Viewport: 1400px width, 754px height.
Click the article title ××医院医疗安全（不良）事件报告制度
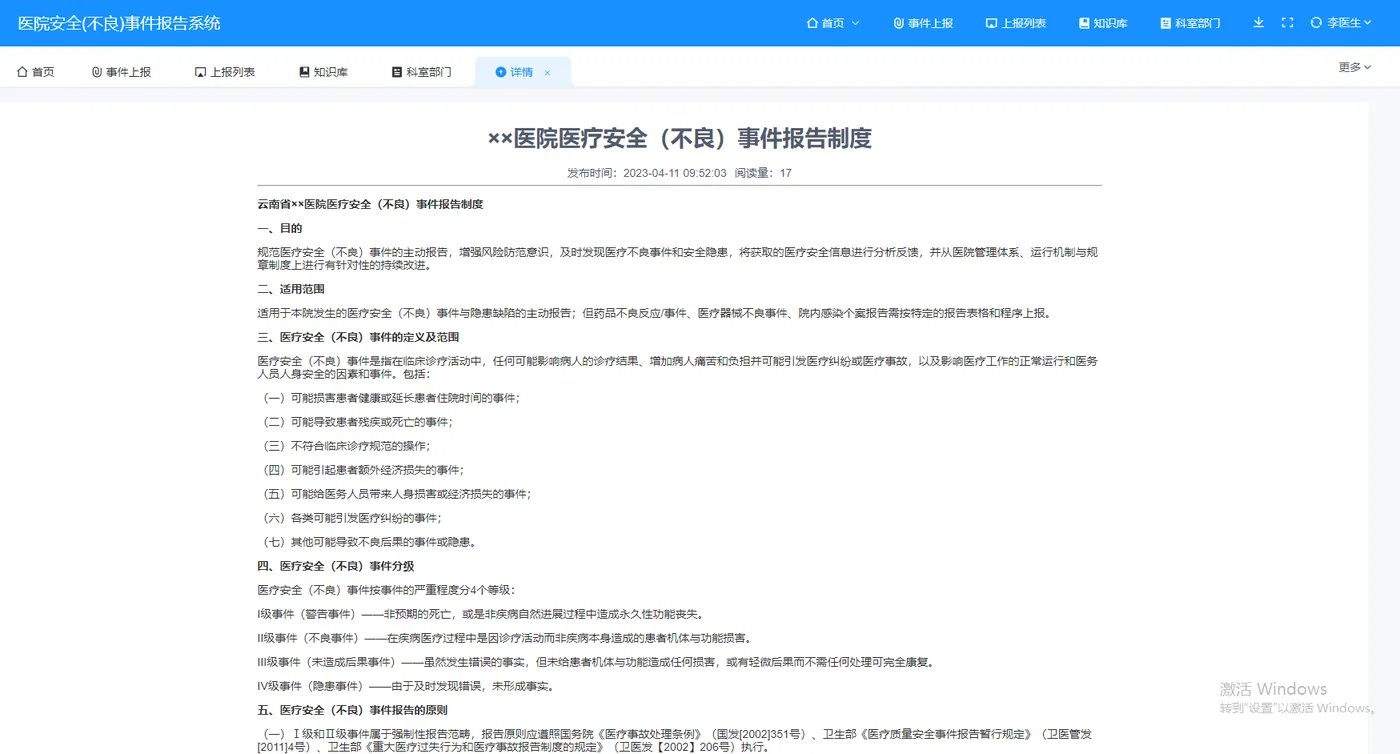[680, 138]
